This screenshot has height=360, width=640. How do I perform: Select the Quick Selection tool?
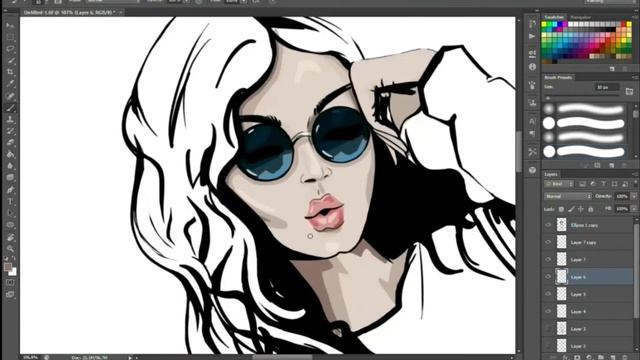click(10, 61)
